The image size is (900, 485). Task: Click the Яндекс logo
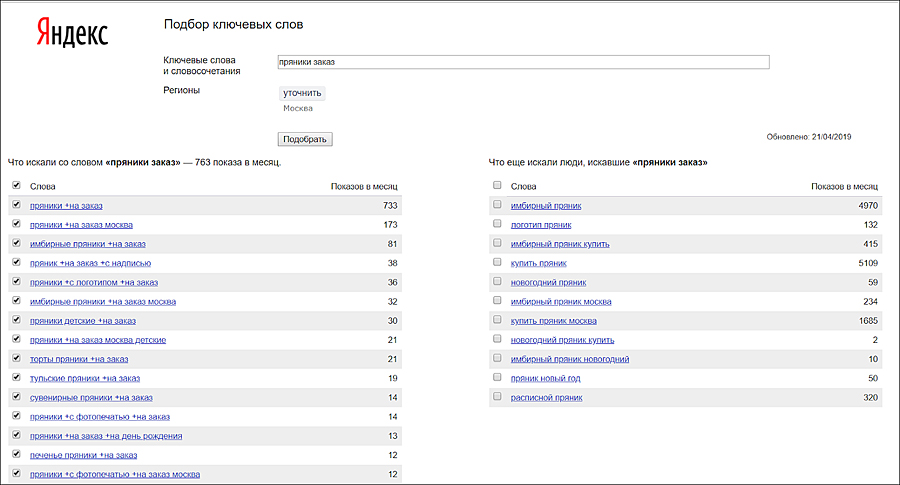[x=73, y=33]
